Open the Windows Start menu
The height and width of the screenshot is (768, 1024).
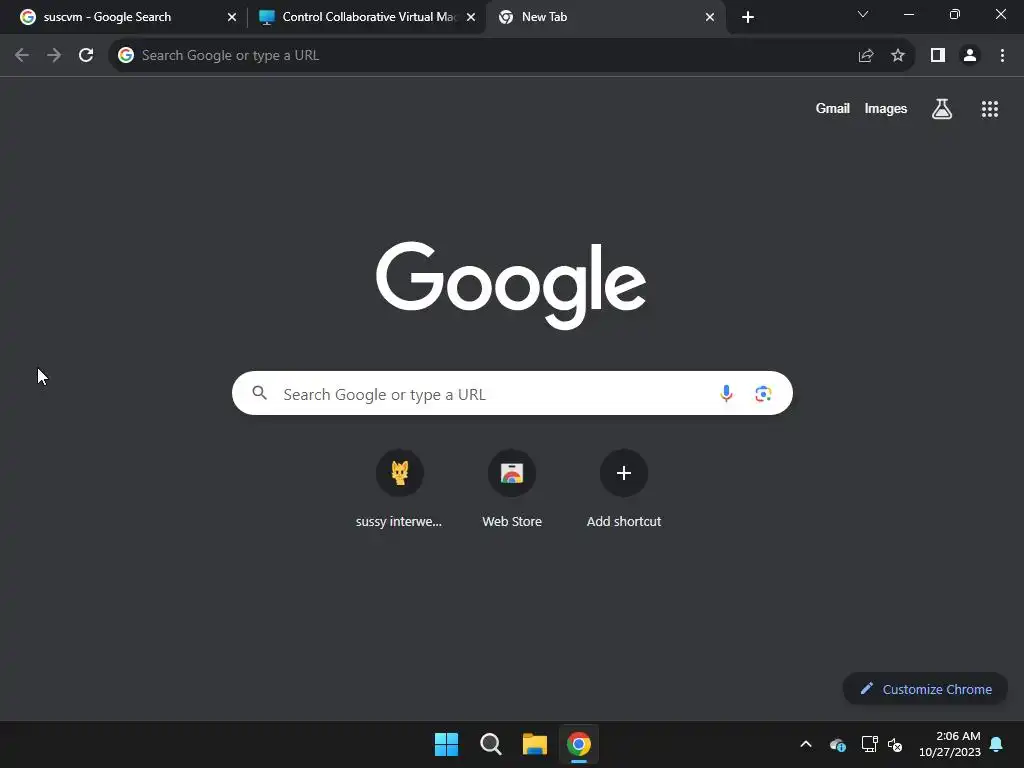(447, 744)
